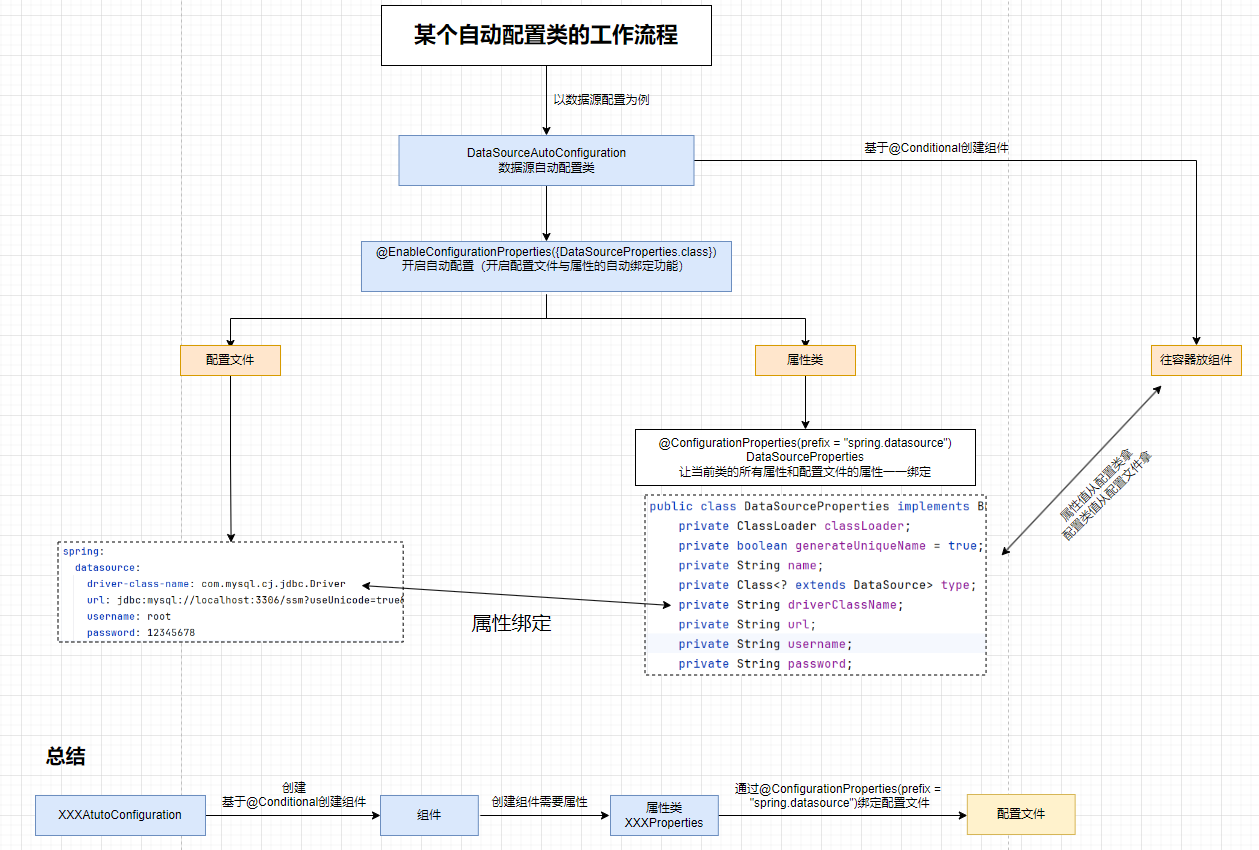Screen dimensions: 1259x850
Task: Select the DataSourceAutoConfiguration blue box
Action: point(546,161)
